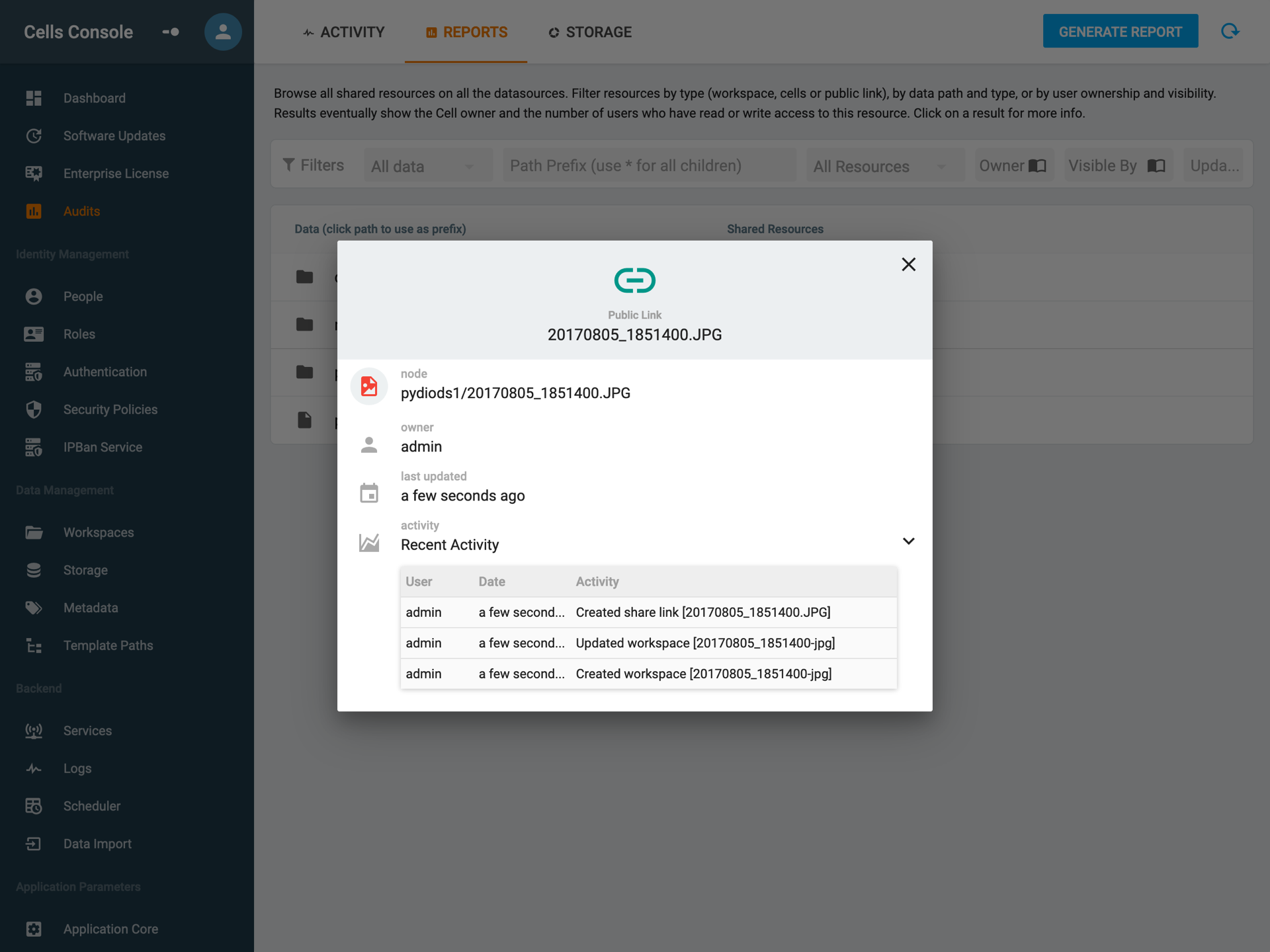Open the Logs page
1270x952 pixels.
point(77,768)
